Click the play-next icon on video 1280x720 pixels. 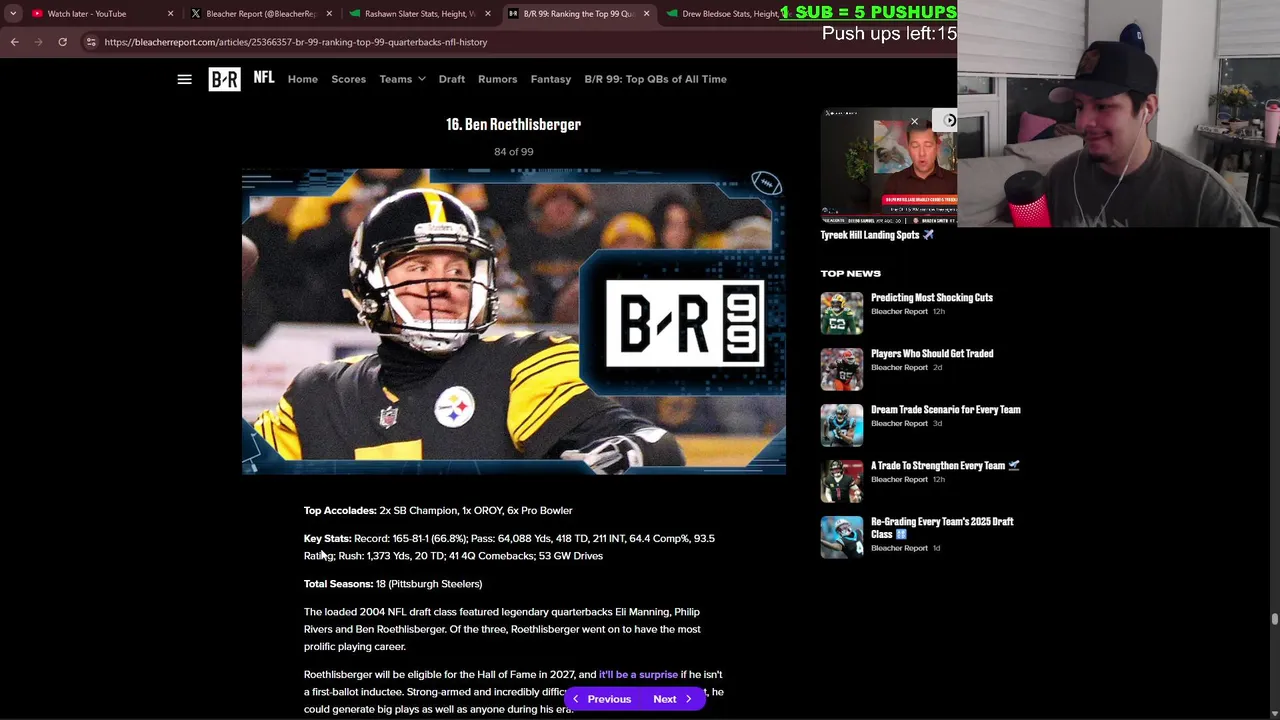(x=947, y=121)
